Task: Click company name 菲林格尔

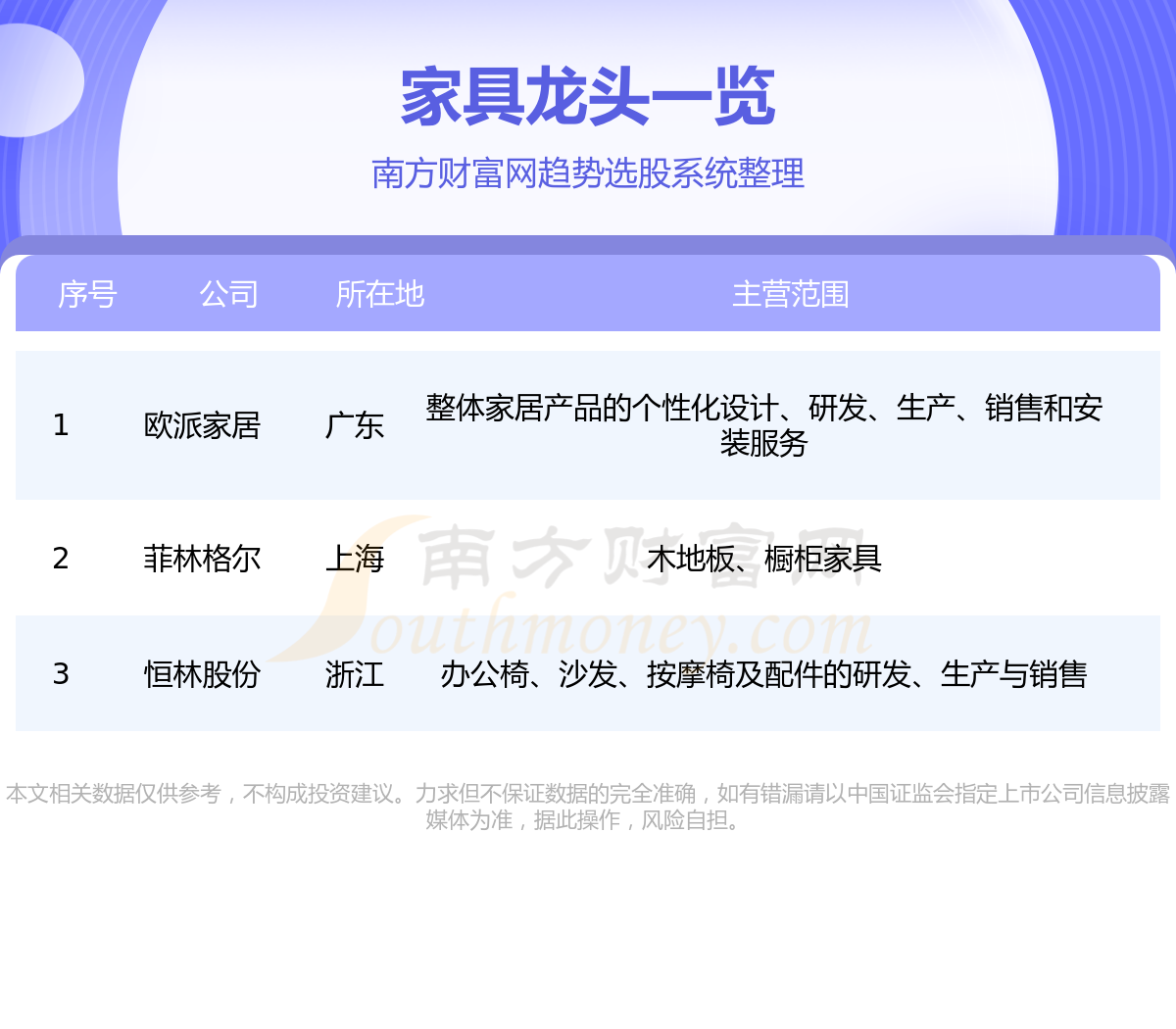Action: 202,559
